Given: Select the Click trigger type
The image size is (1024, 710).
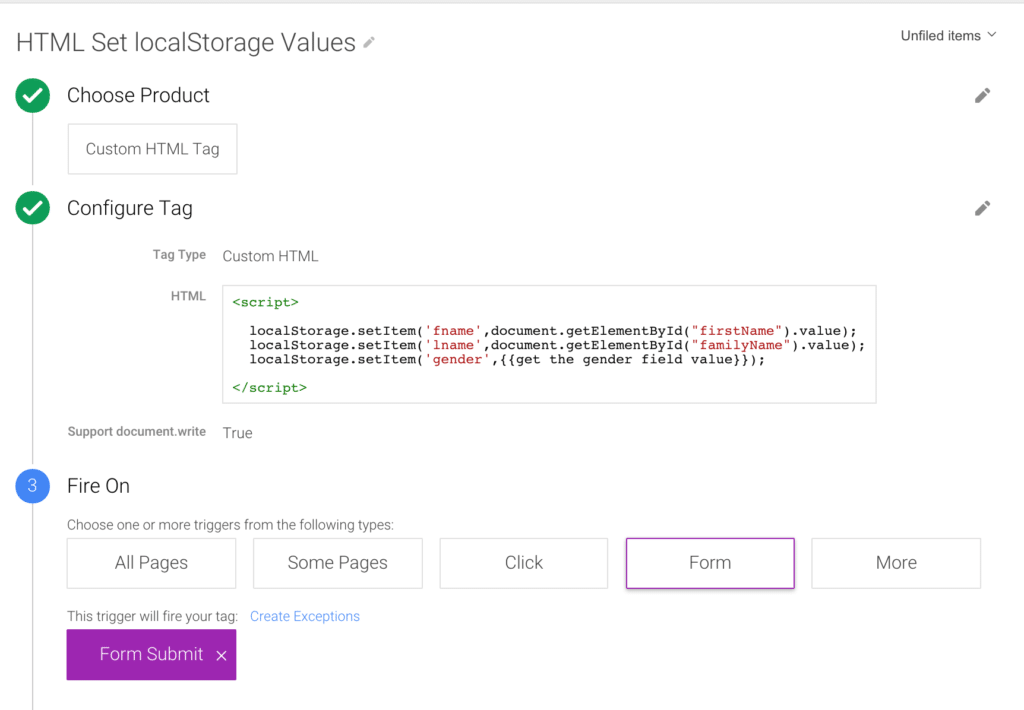Looking at the screenshot, I should (x=524, y=563).
